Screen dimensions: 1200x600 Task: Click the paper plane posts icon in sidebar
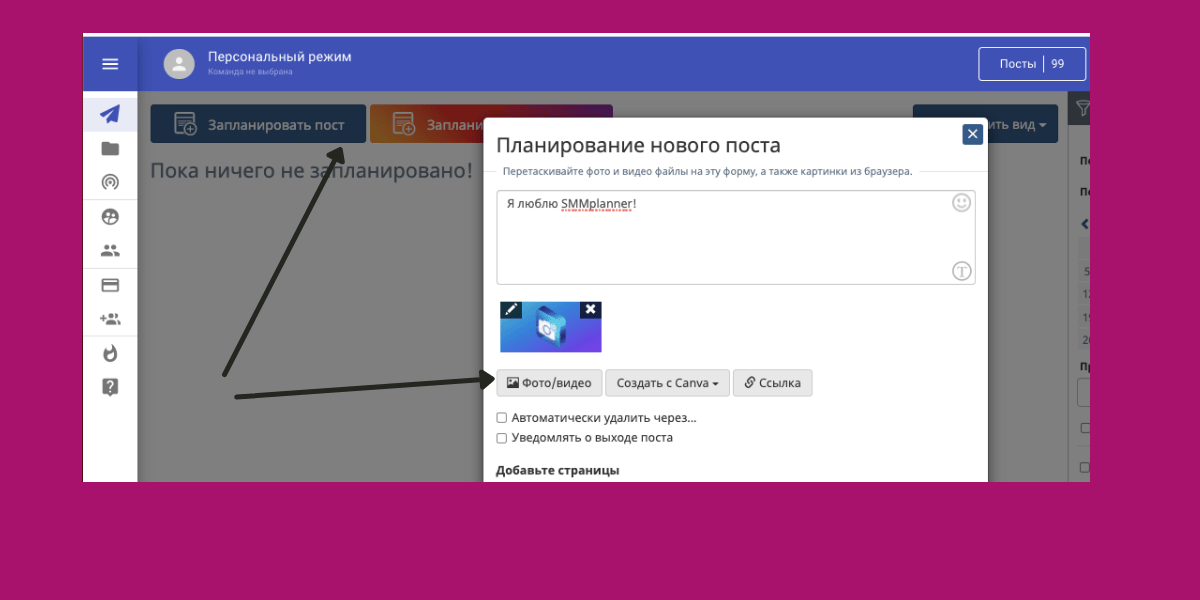point(110,114)
